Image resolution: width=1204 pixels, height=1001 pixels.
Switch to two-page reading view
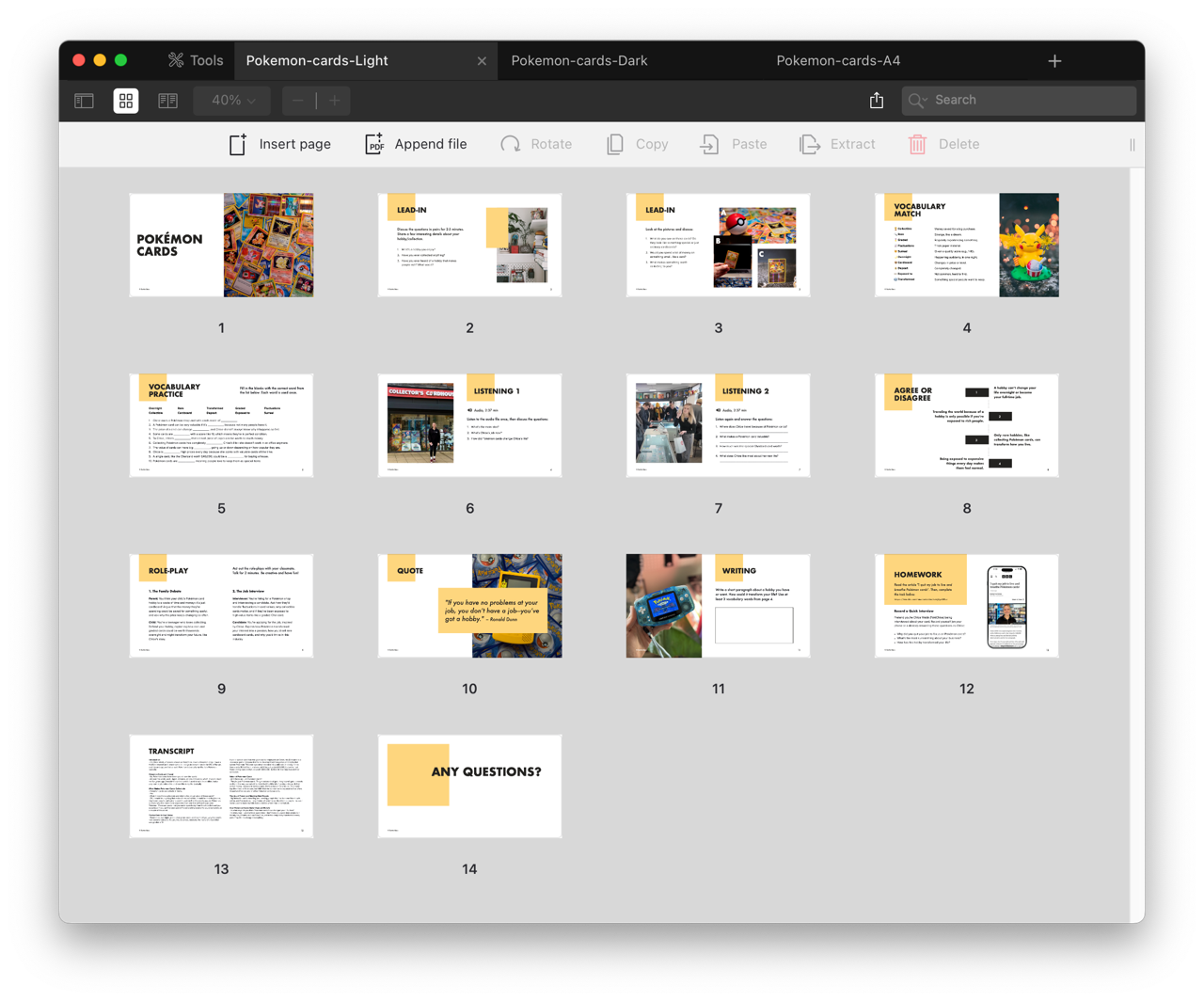coord(167,101)
